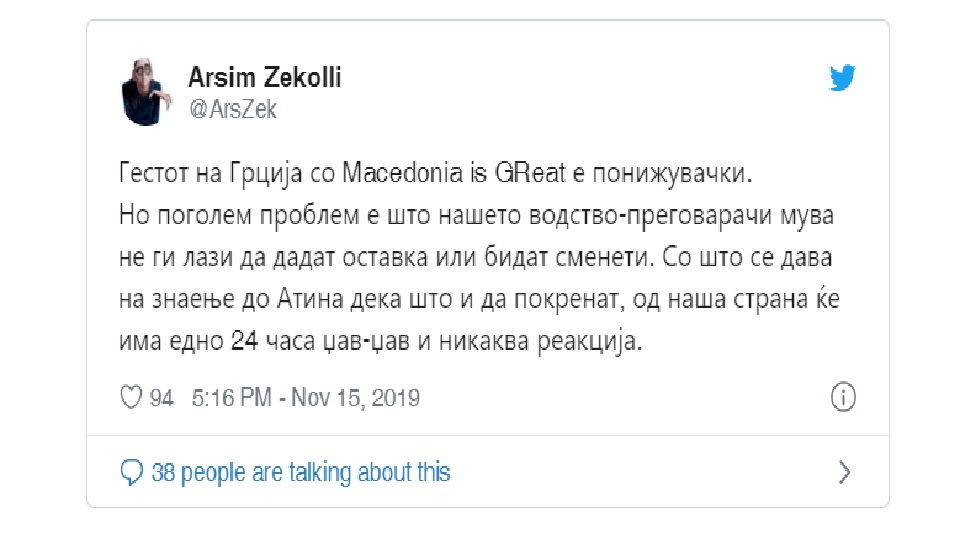
Task: Open the tweet info circle icon
Action: (844, 397)
